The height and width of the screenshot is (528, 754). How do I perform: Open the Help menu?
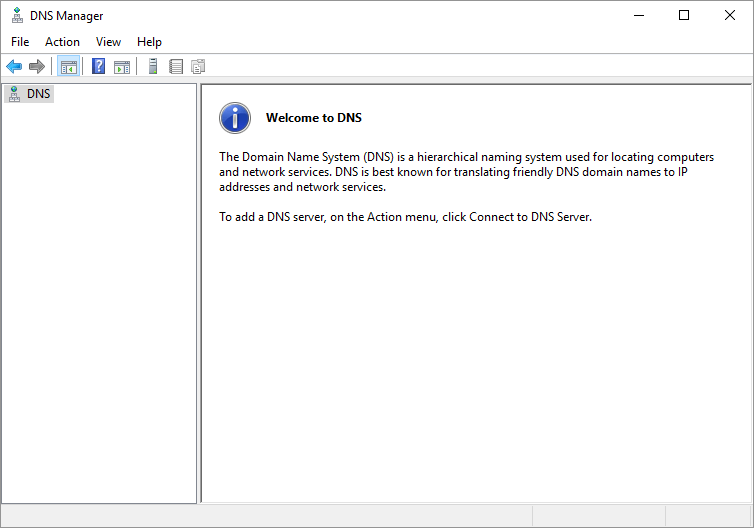click(149, 42)
